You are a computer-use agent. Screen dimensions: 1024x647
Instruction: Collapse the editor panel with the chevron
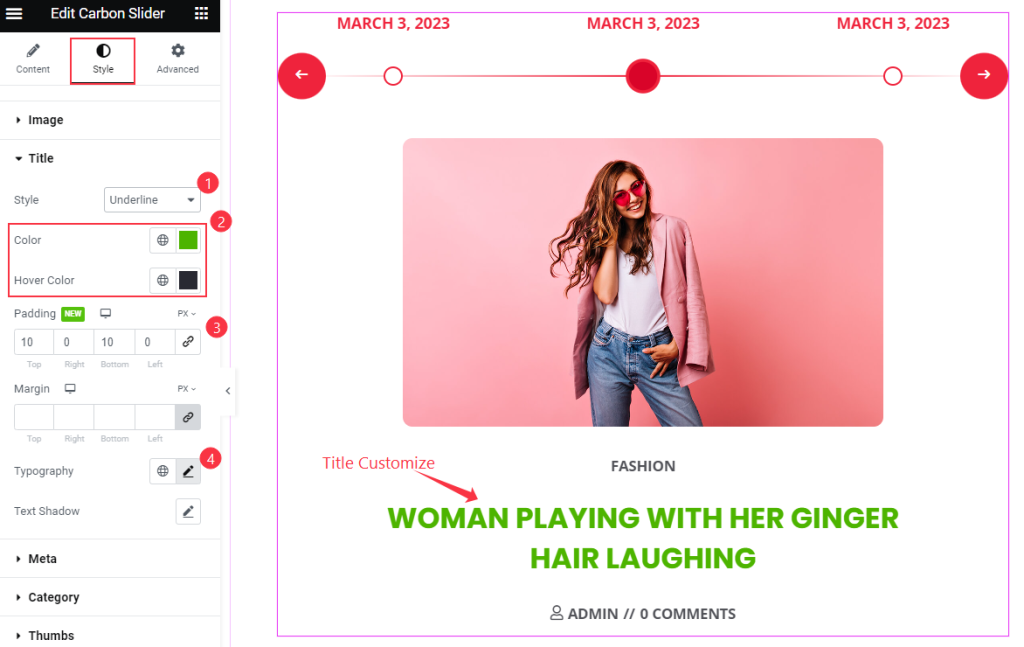pos(228,390)
